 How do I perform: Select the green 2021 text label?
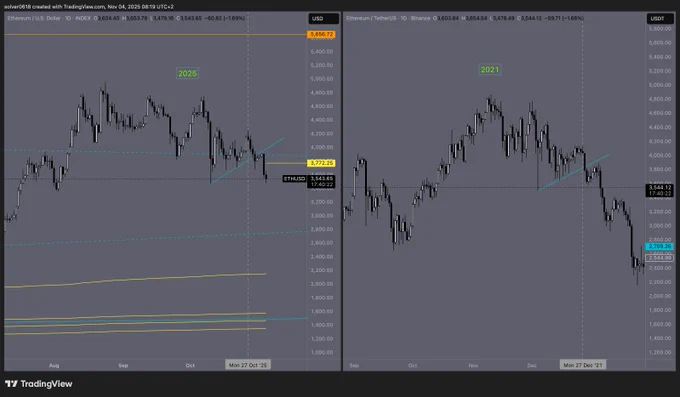click(490, 69)
